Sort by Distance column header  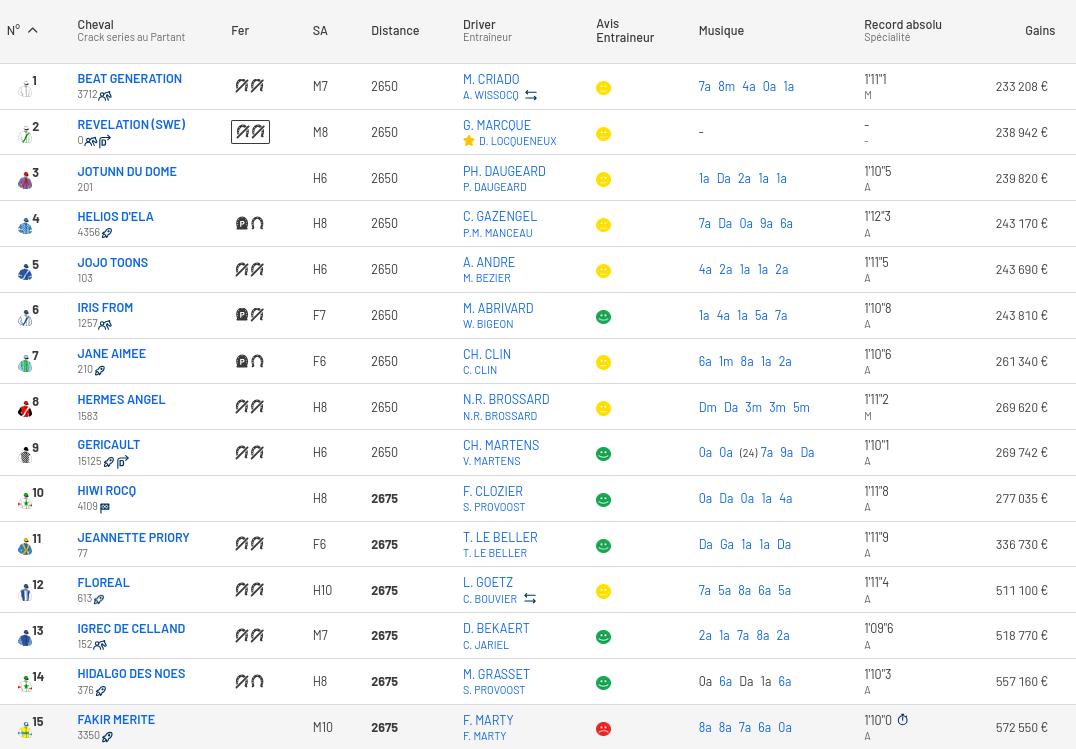[395, 31]
